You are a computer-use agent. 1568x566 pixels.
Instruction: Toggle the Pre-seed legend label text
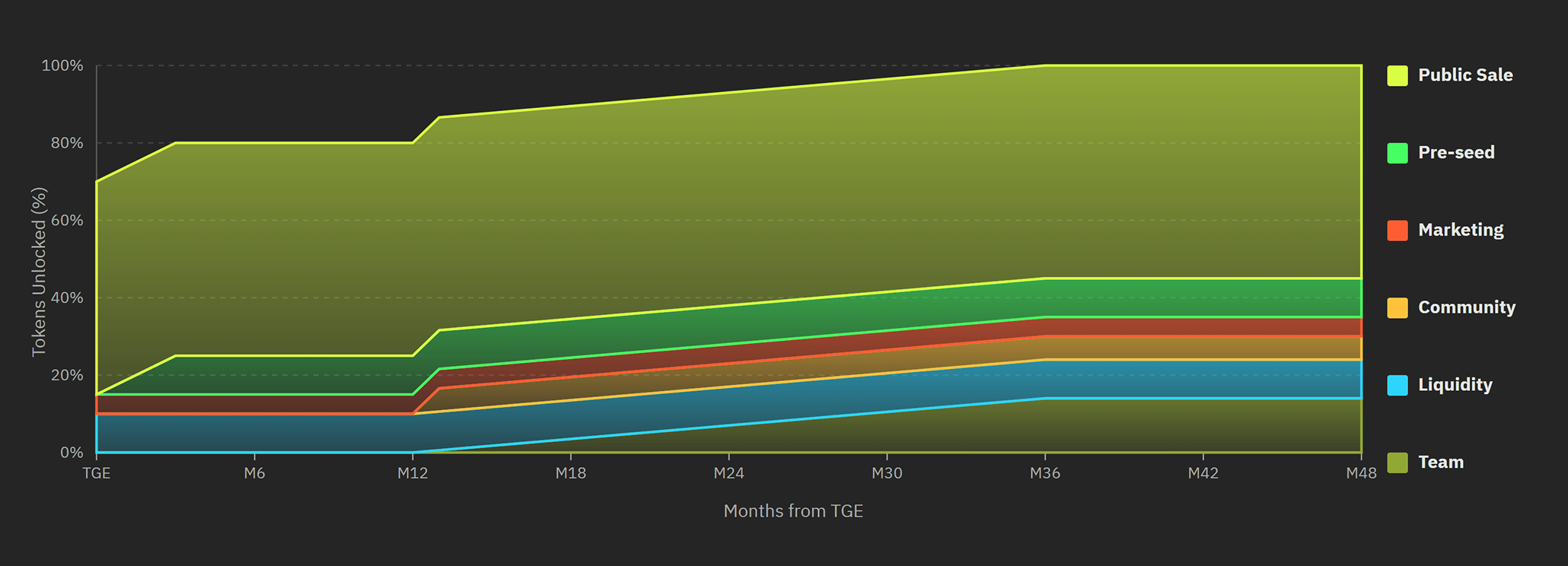tap(1455, 153)
